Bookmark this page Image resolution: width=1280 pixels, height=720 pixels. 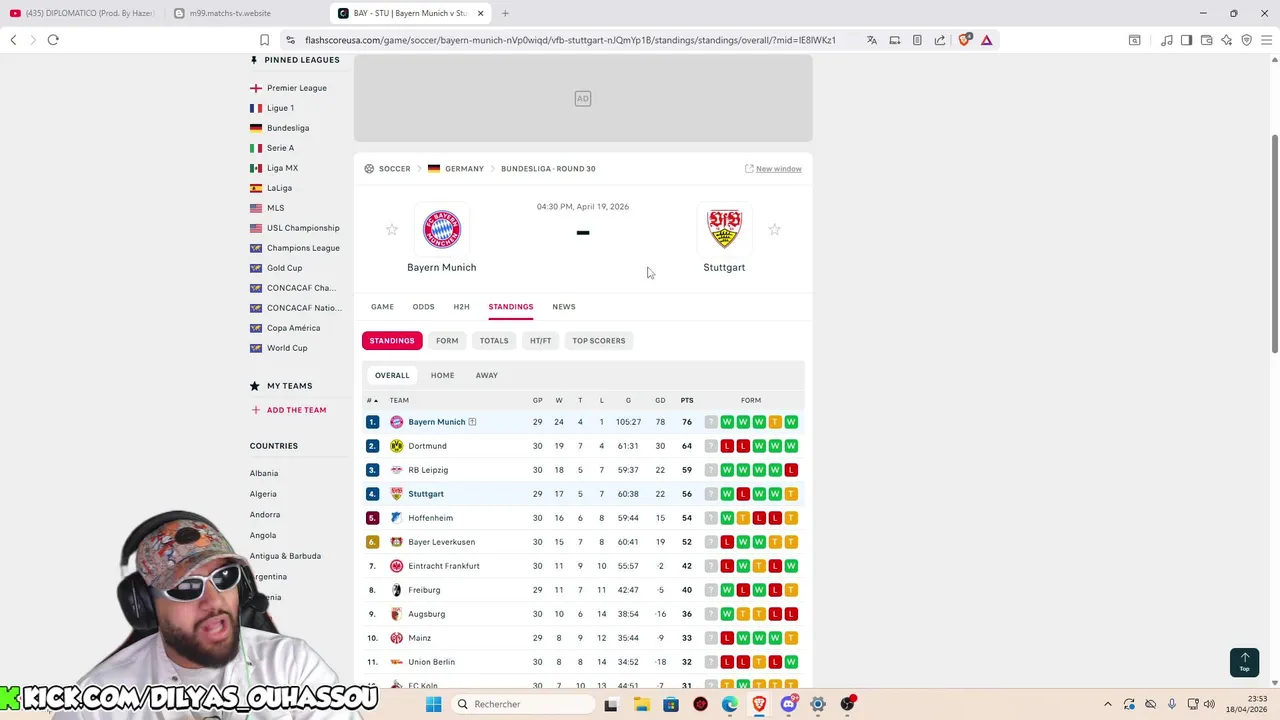(x=264, y=40)
